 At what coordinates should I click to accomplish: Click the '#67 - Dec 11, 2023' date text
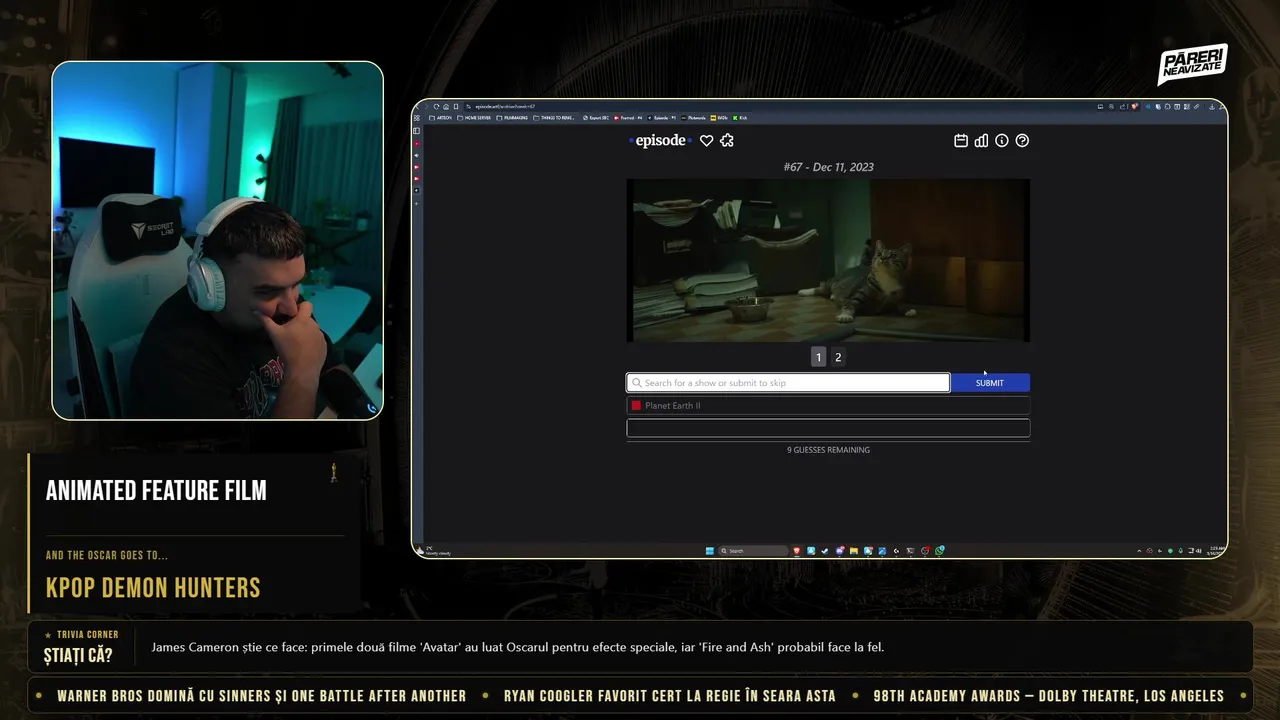tap(828, 167)
